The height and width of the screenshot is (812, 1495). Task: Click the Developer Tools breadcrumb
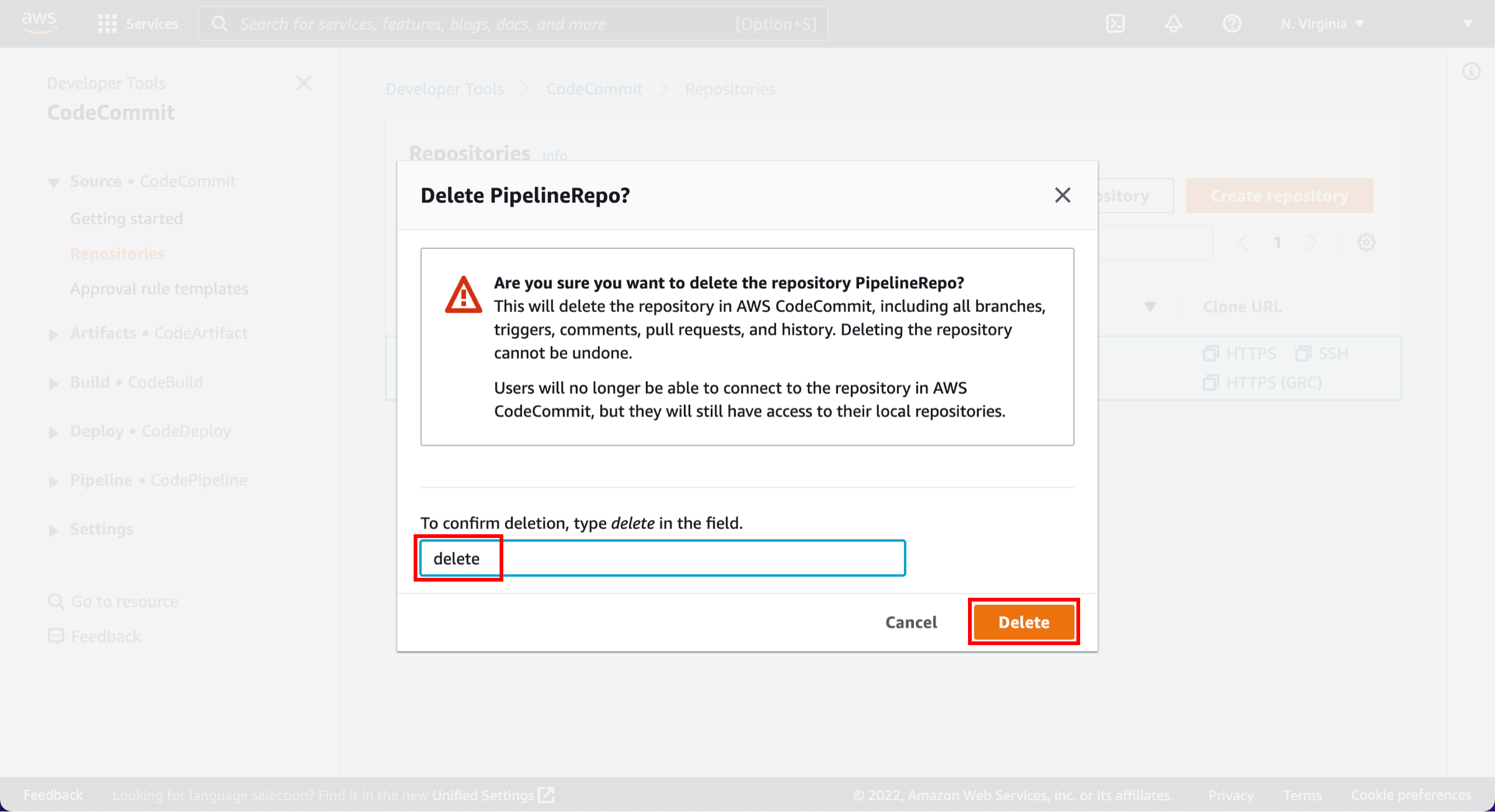pos(445,89)
